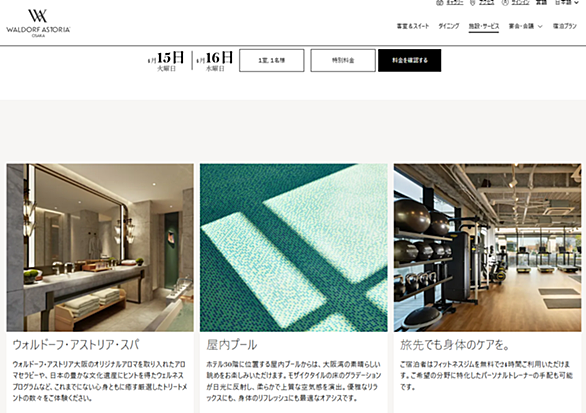This screenshot has height=413, width=586.
Task: Click the access location pin icon
Action: (x=472, y=2)
